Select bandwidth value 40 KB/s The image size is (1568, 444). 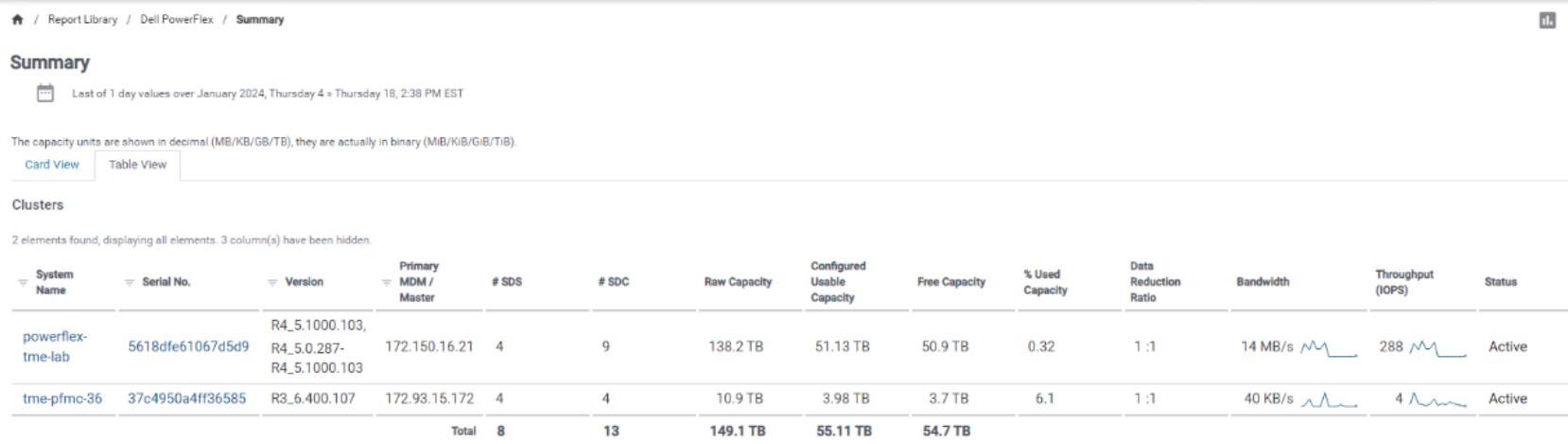pos(1269,399)
